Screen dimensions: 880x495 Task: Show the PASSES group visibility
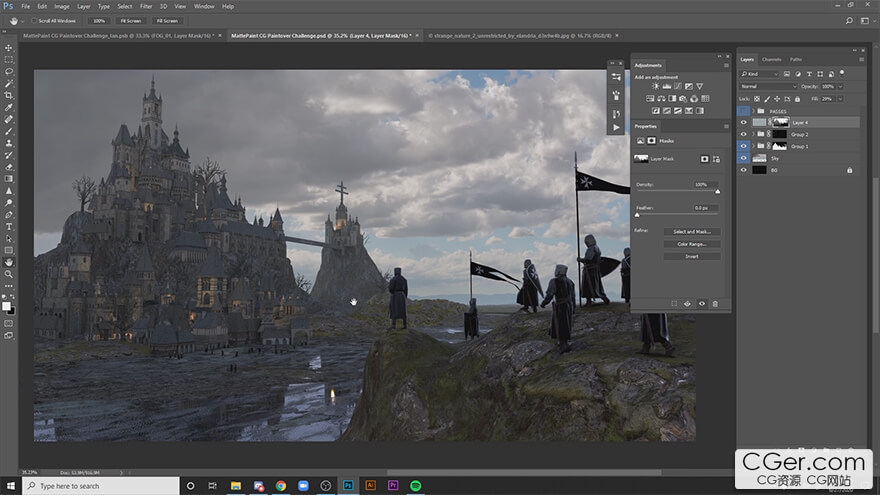click(x=744, y=111)
